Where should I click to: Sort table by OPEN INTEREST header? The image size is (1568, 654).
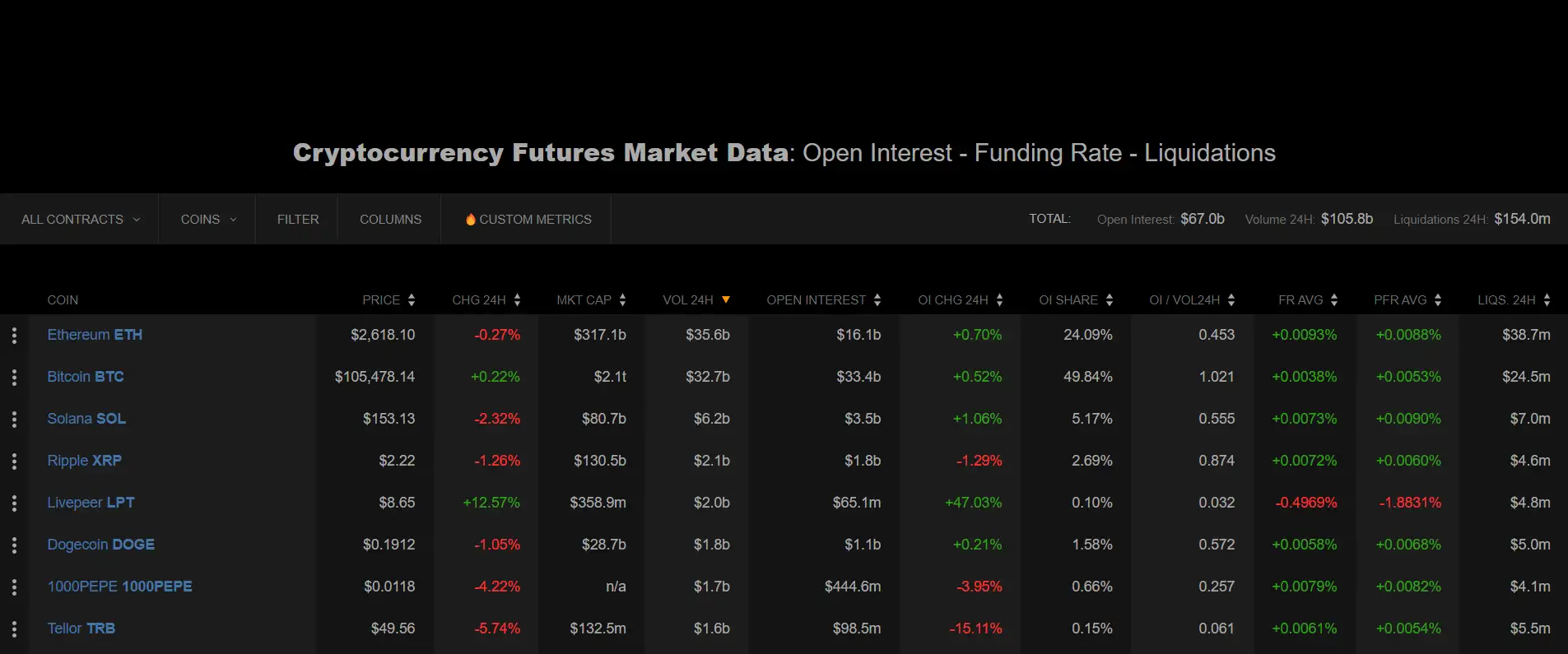click(x=816, y=300)
